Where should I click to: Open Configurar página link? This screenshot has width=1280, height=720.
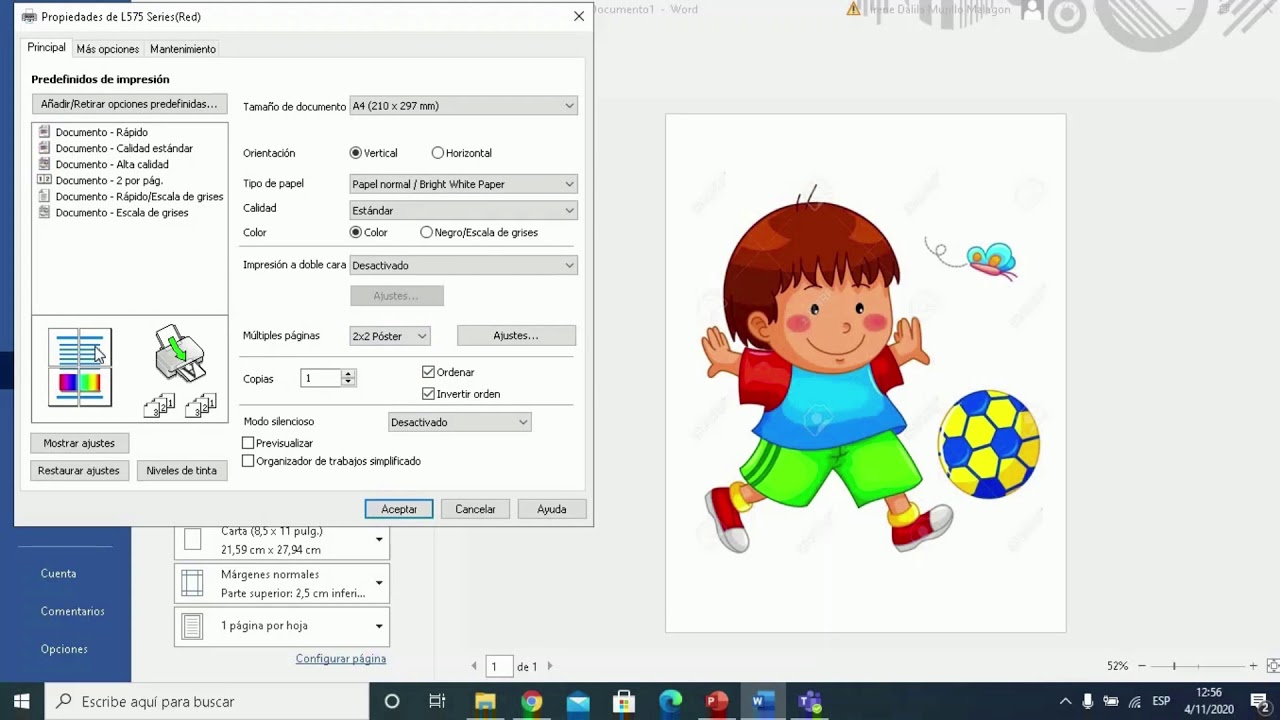341,659
